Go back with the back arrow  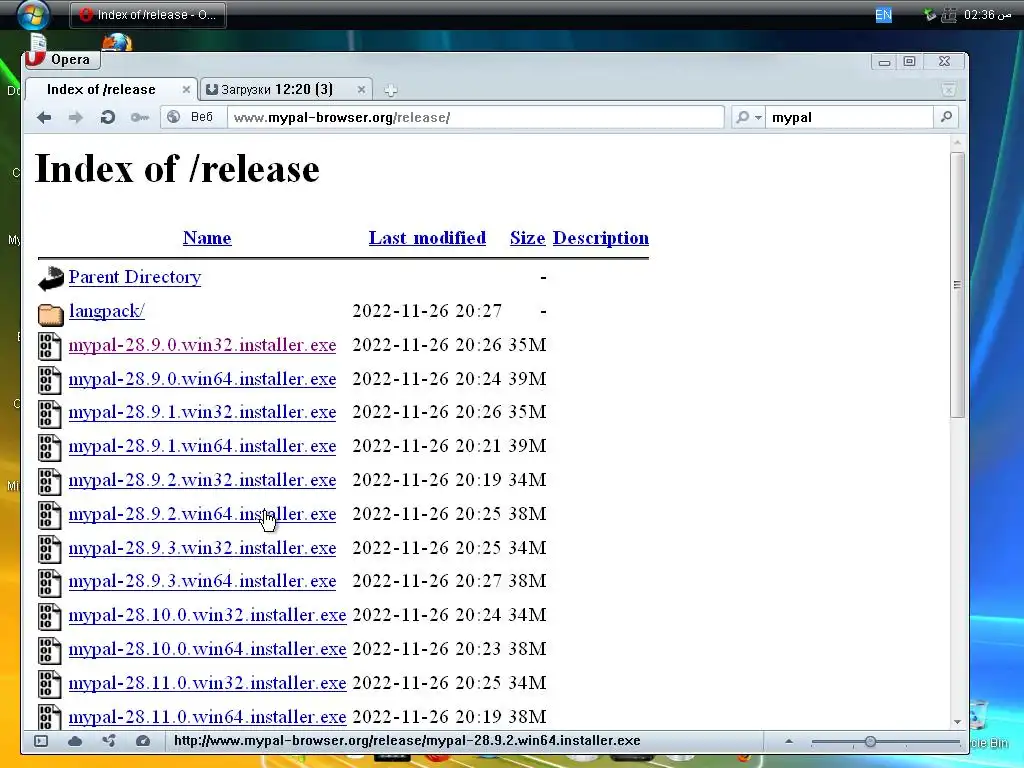(x=44, y=118)
